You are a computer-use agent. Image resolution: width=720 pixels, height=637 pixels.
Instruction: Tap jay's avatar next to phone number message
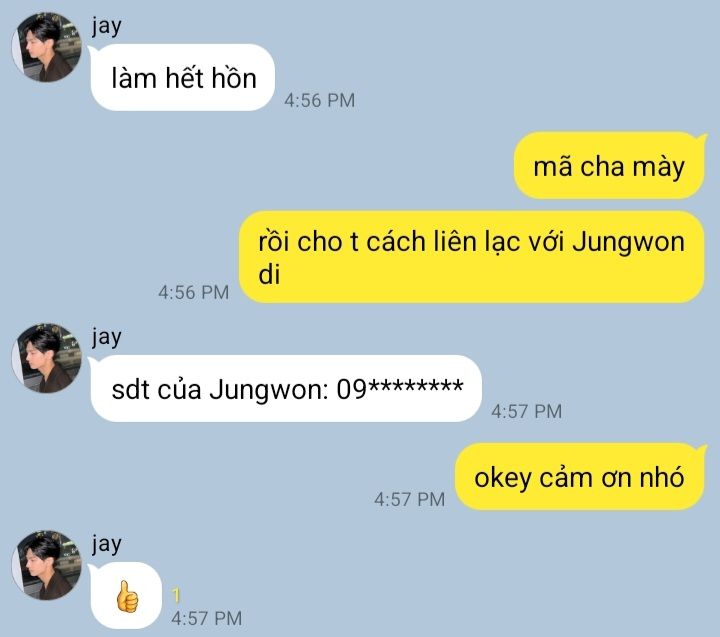(46, 358)
